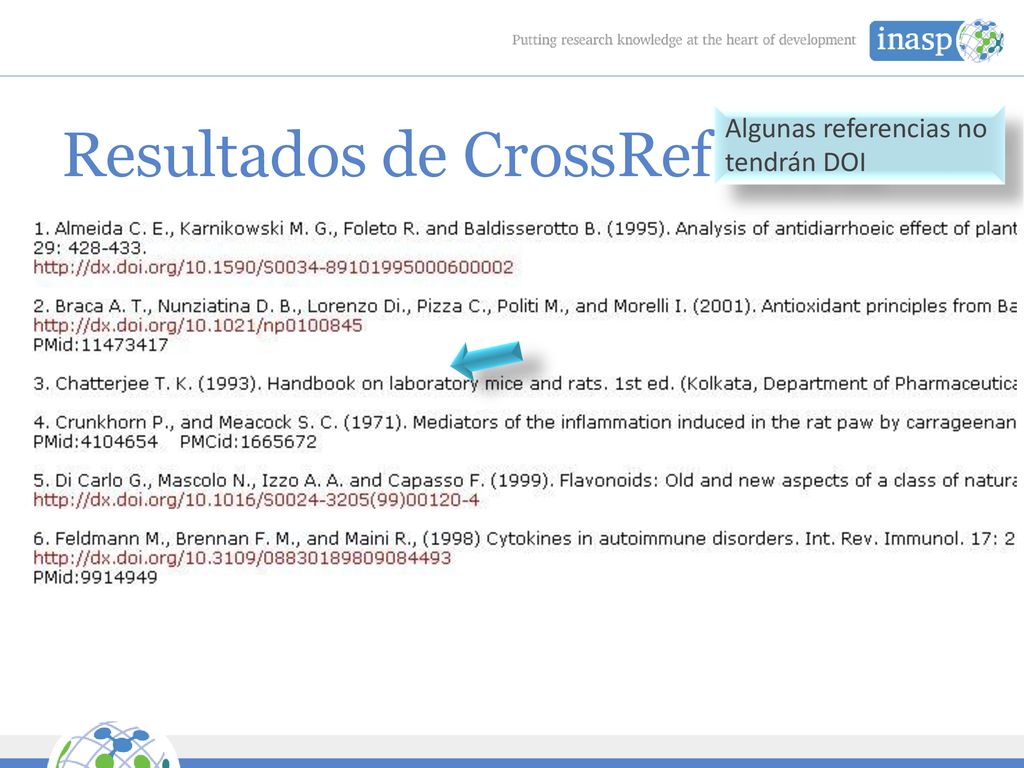Click PMid:11473417 under Braca reference
Screen dimensions: 1024x768
(101, 345)
